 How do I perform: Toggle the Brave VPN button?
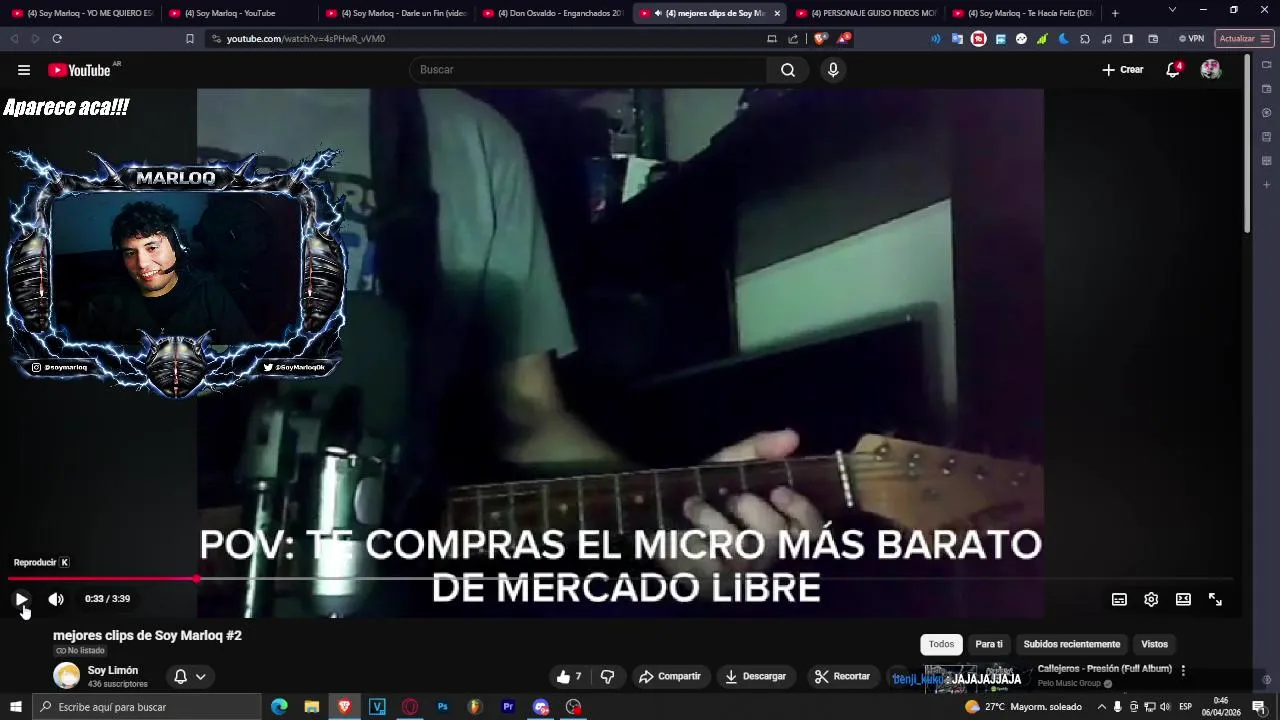click(x=1191, y=39)
